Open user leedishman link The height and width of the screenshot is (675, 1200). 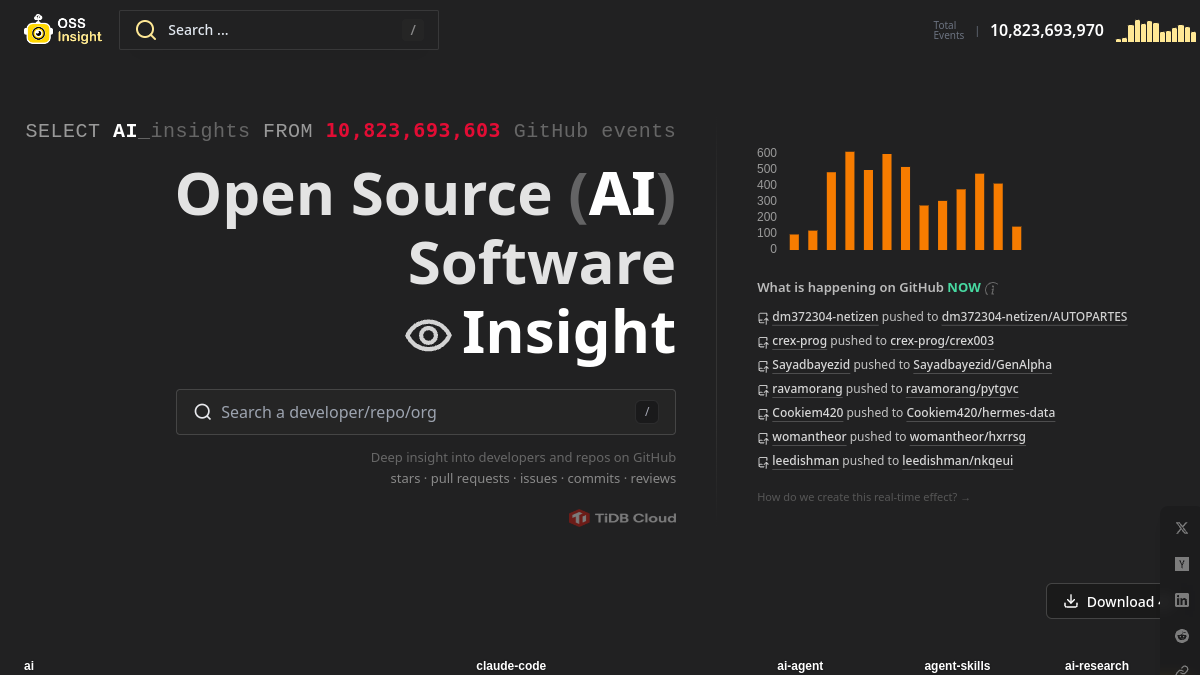805,461
